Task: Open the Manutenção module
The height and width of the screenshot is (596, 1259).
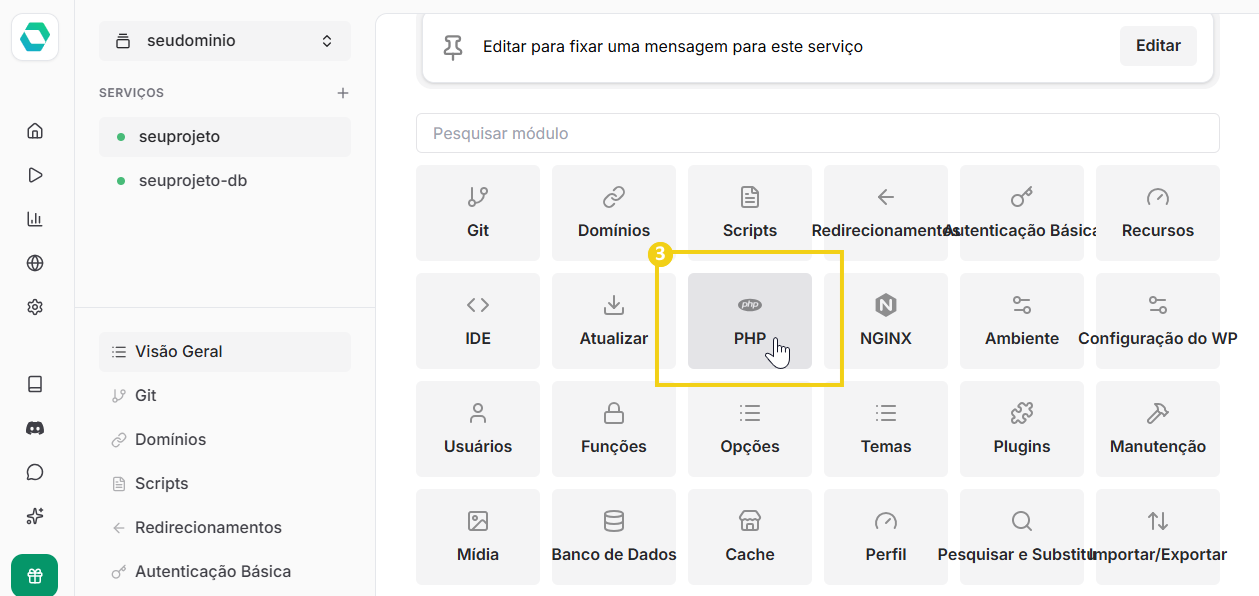Action: pyautogui.click(x=1157, y=428)
